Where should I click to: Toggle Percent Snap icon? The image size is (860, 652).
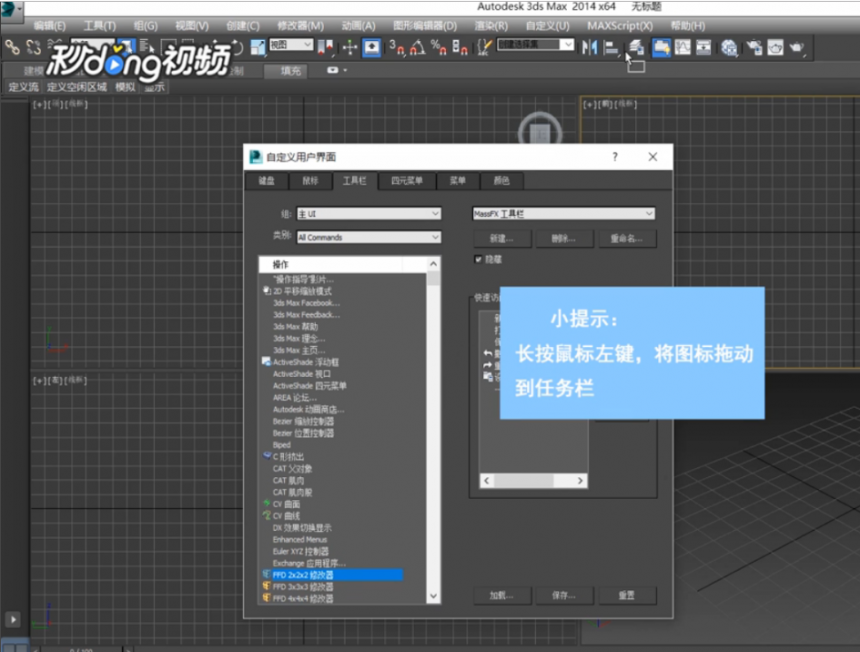tap(438, 48)
